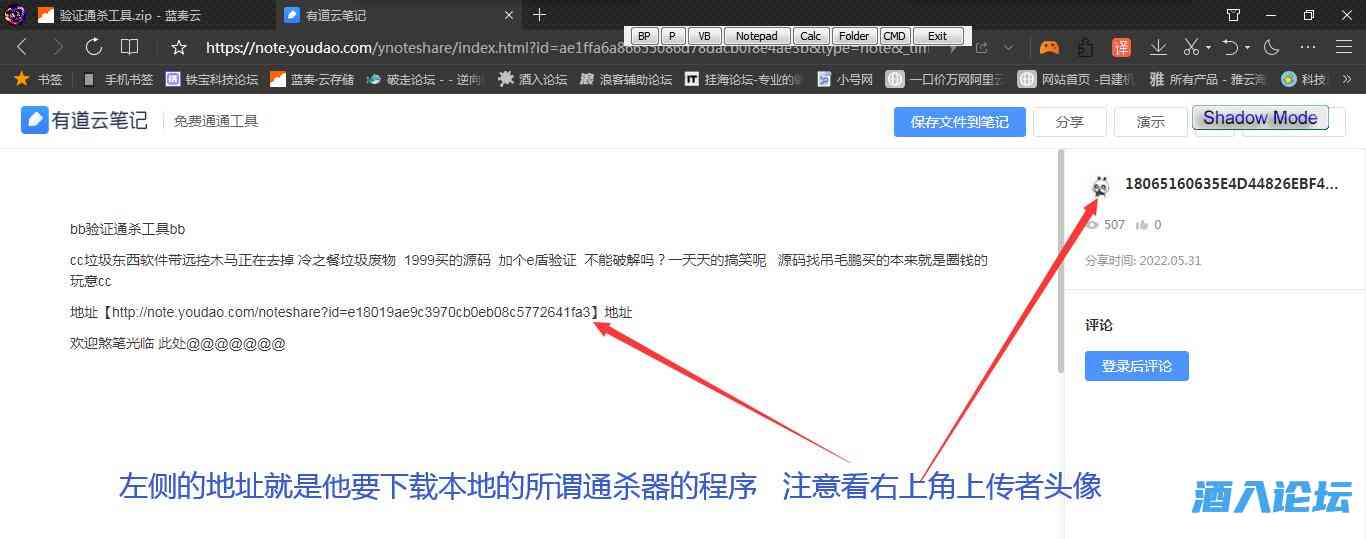This screenshot has width=1366, height=539.
Task: Open the 浪客辅助论坛 bookmark
Action: [x=626, y=79]
